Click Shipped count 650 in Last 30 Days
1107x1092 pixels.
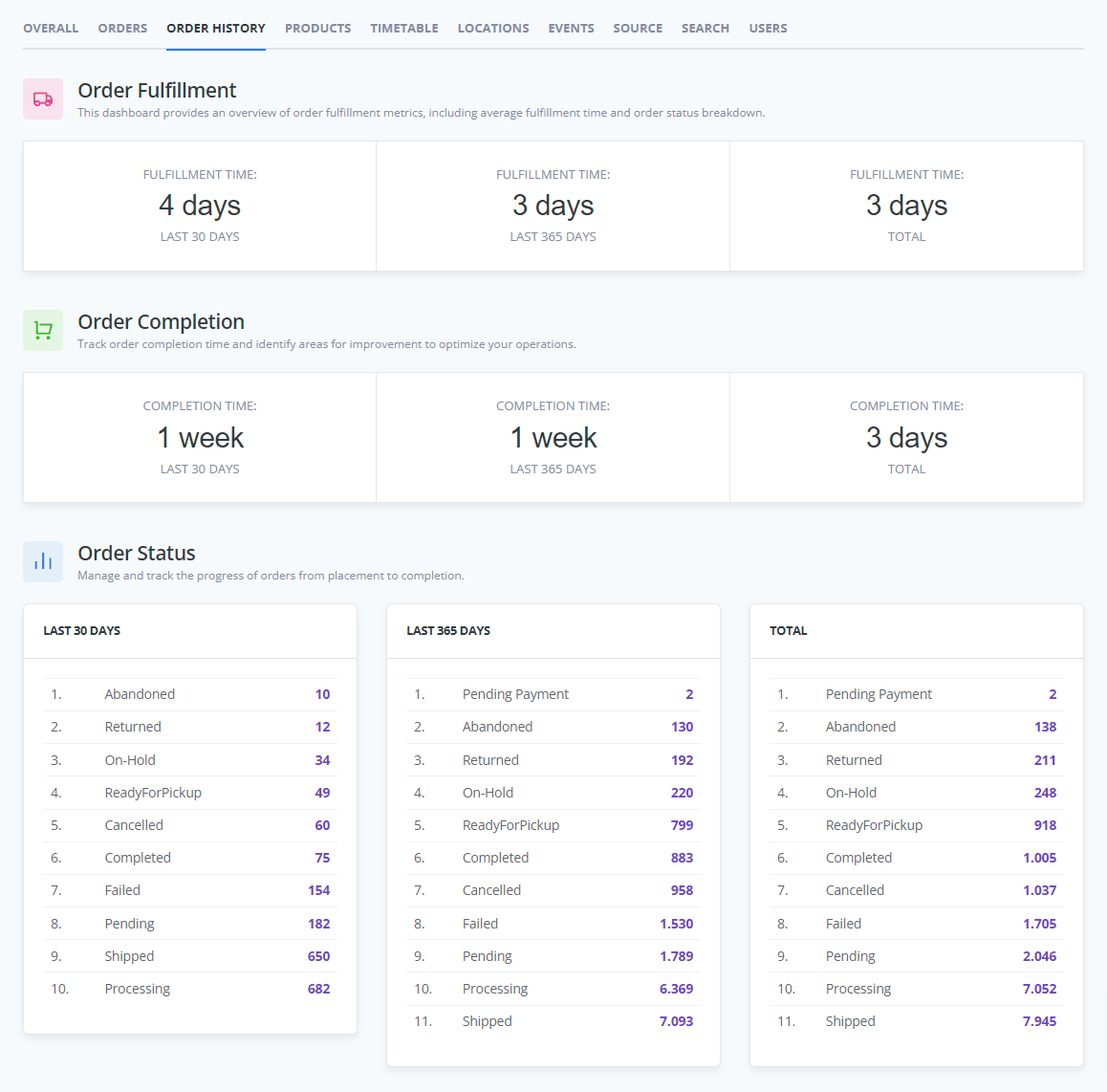point(319,955)
